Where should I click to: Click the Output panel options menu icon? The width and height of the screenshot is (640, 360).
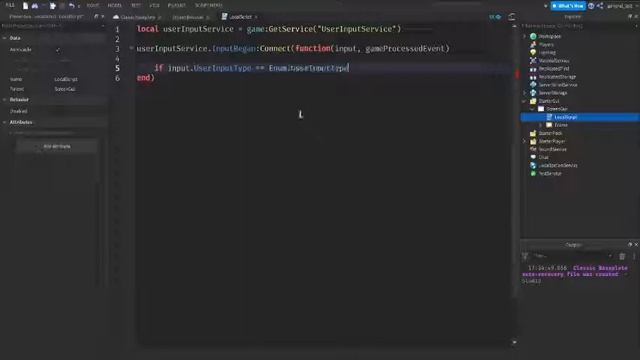point(634,256)
